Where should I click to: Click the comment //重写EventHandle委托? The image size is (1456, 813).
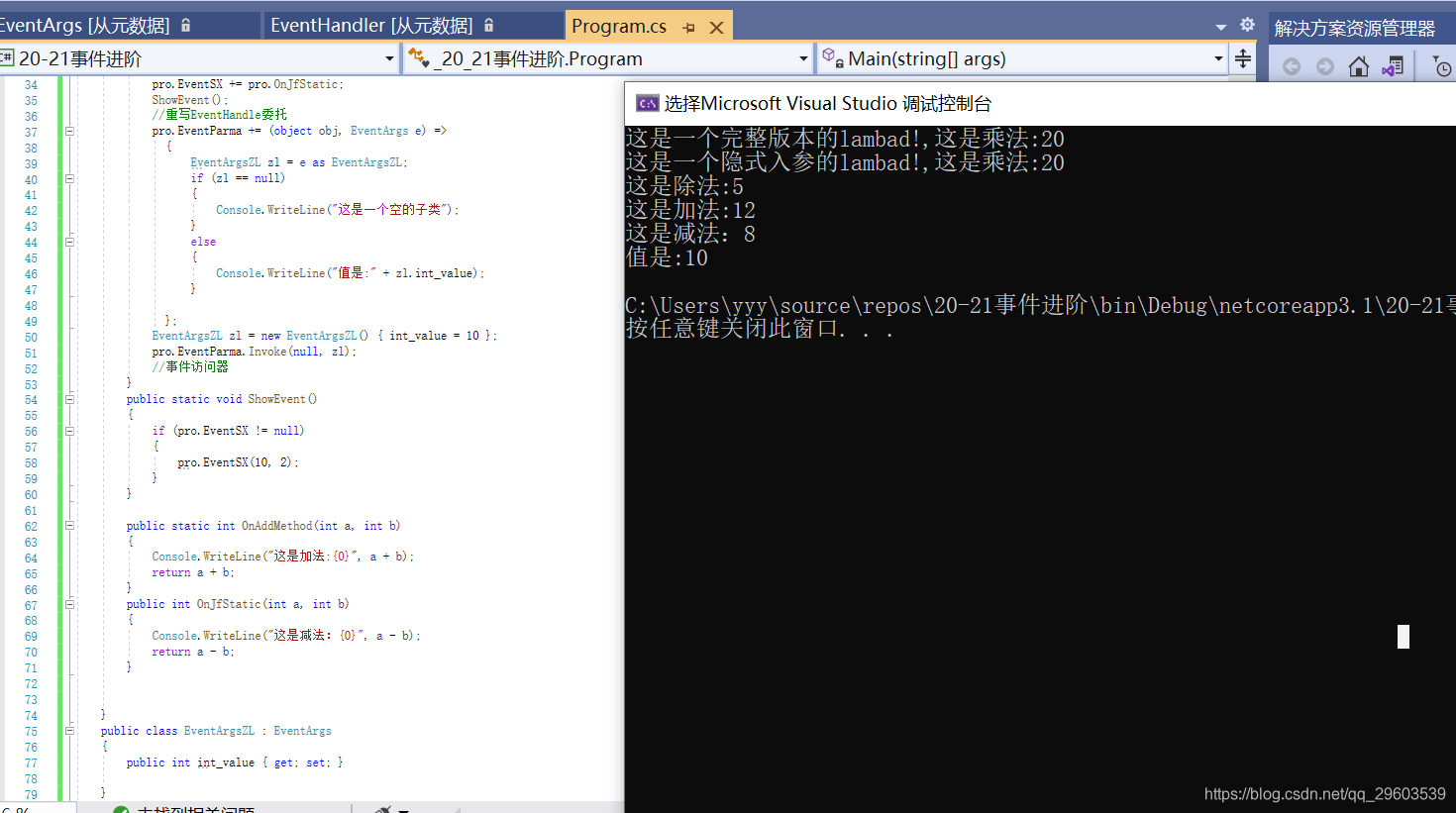219,115
